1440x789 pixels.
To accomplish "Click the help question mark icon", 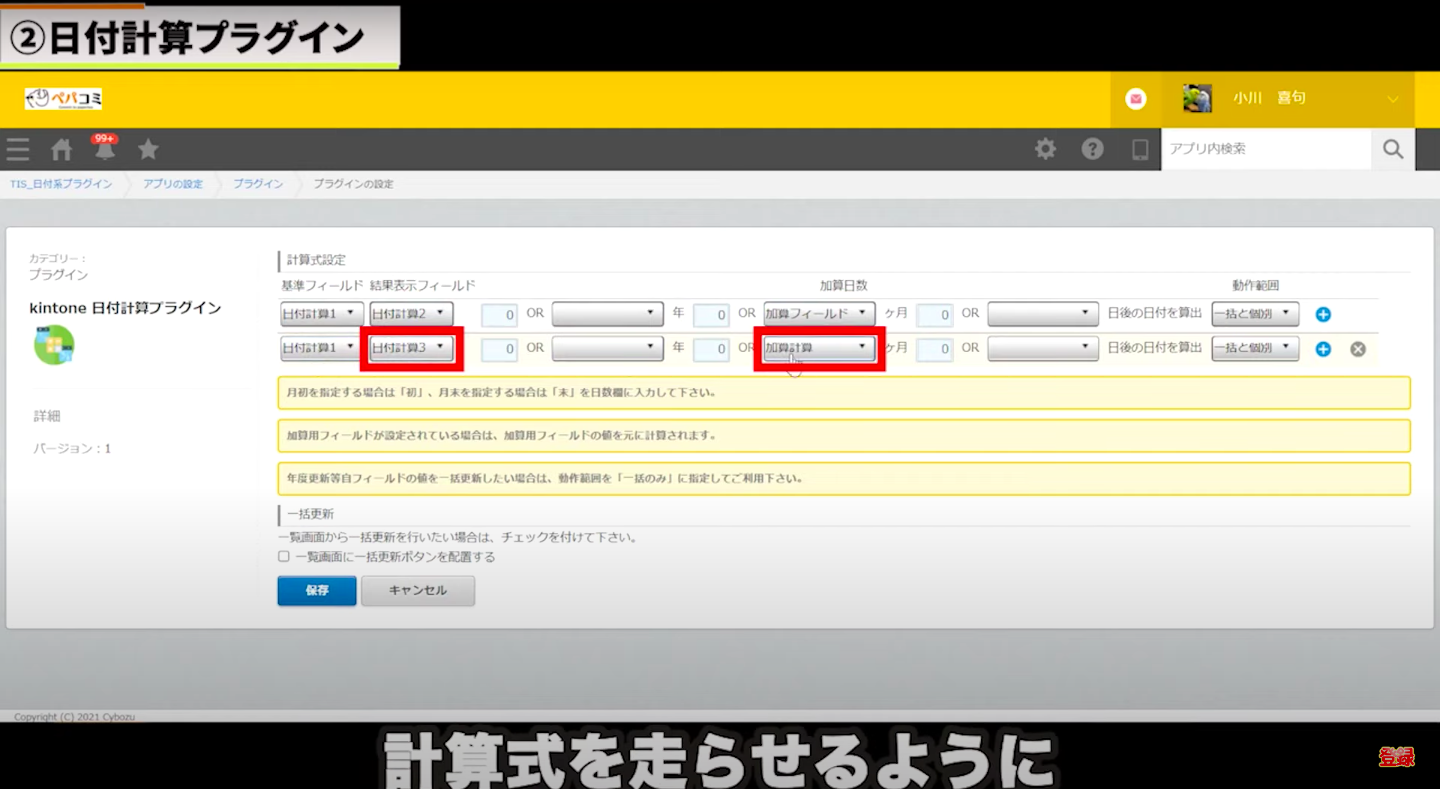I will (1092, 150).
